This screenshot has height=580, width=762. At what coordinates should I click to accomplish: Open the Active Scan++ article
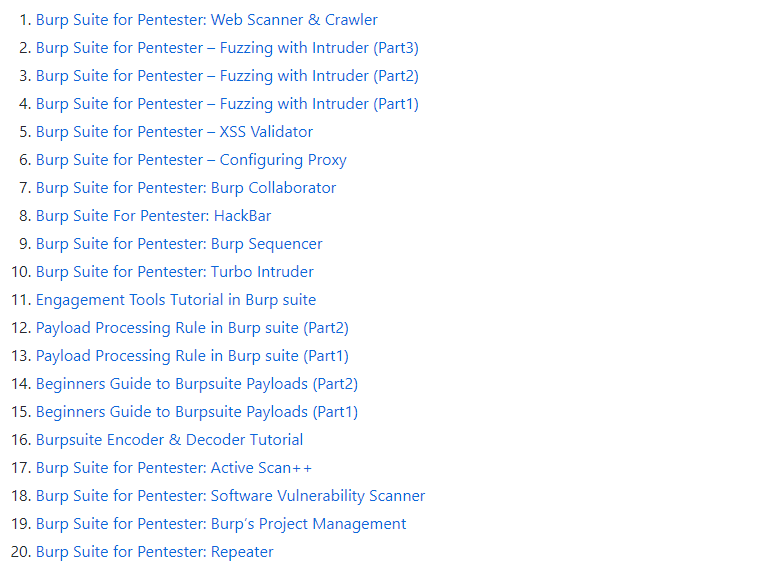(173, 468)
